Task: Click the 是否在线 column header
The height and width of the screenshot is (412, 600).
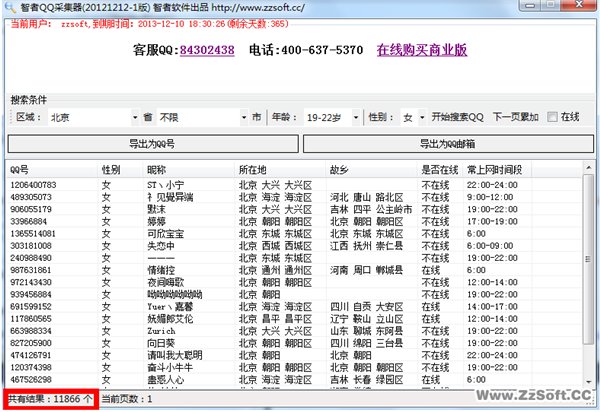Action: coord(441,170)
